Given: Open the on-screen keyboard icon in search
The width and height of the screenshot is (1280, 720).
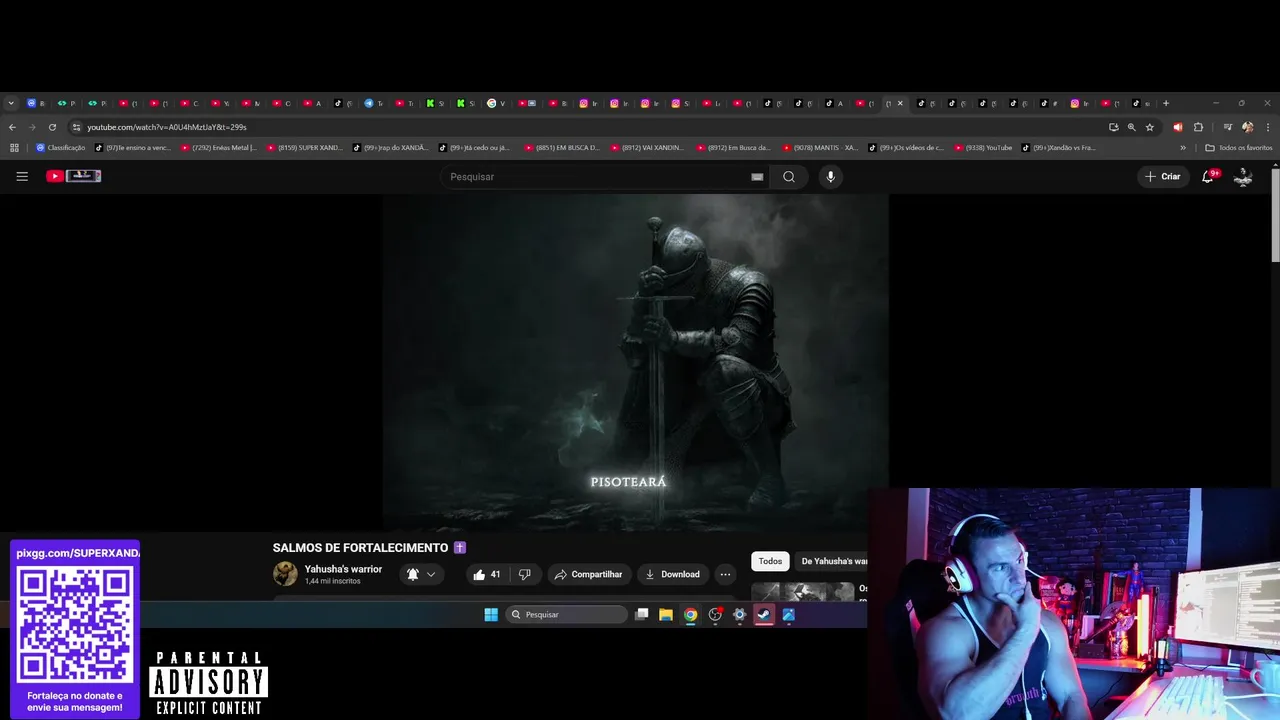Looking at the screenshot, I should 757,177.
